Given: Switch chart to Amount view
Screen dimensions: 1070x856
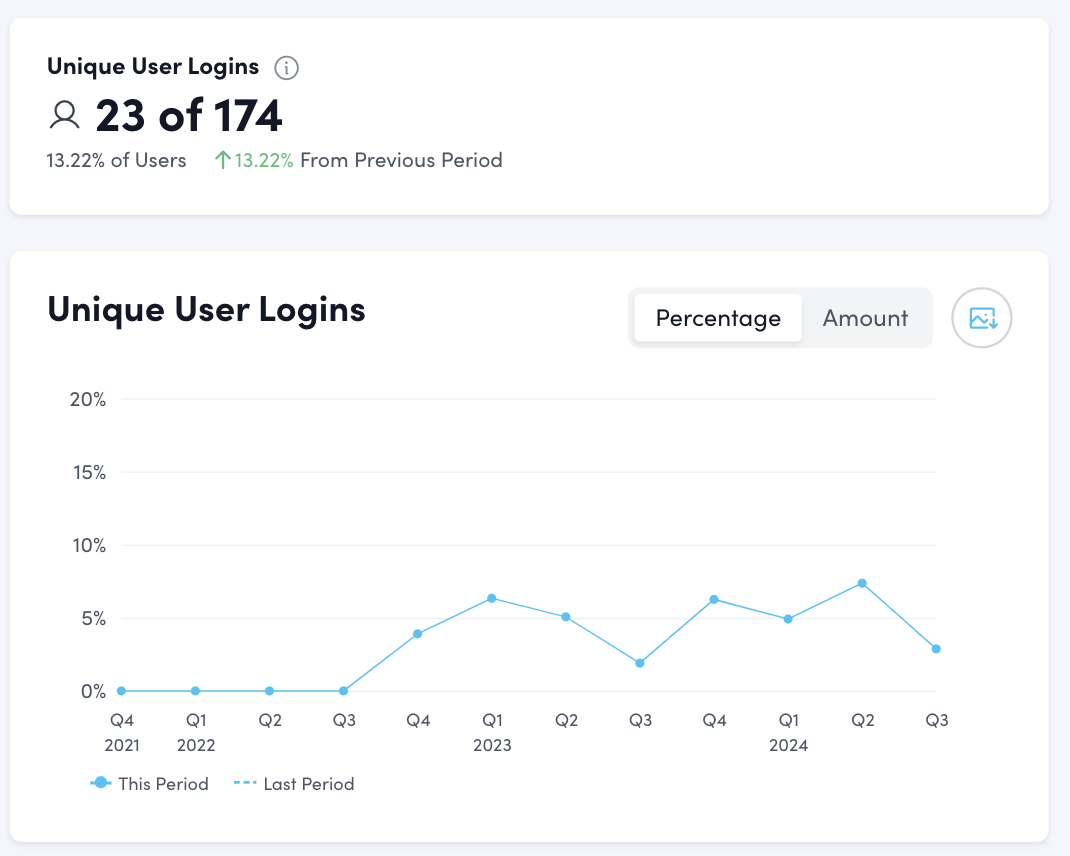Looking at the screenshot, I should click(865, 318).
